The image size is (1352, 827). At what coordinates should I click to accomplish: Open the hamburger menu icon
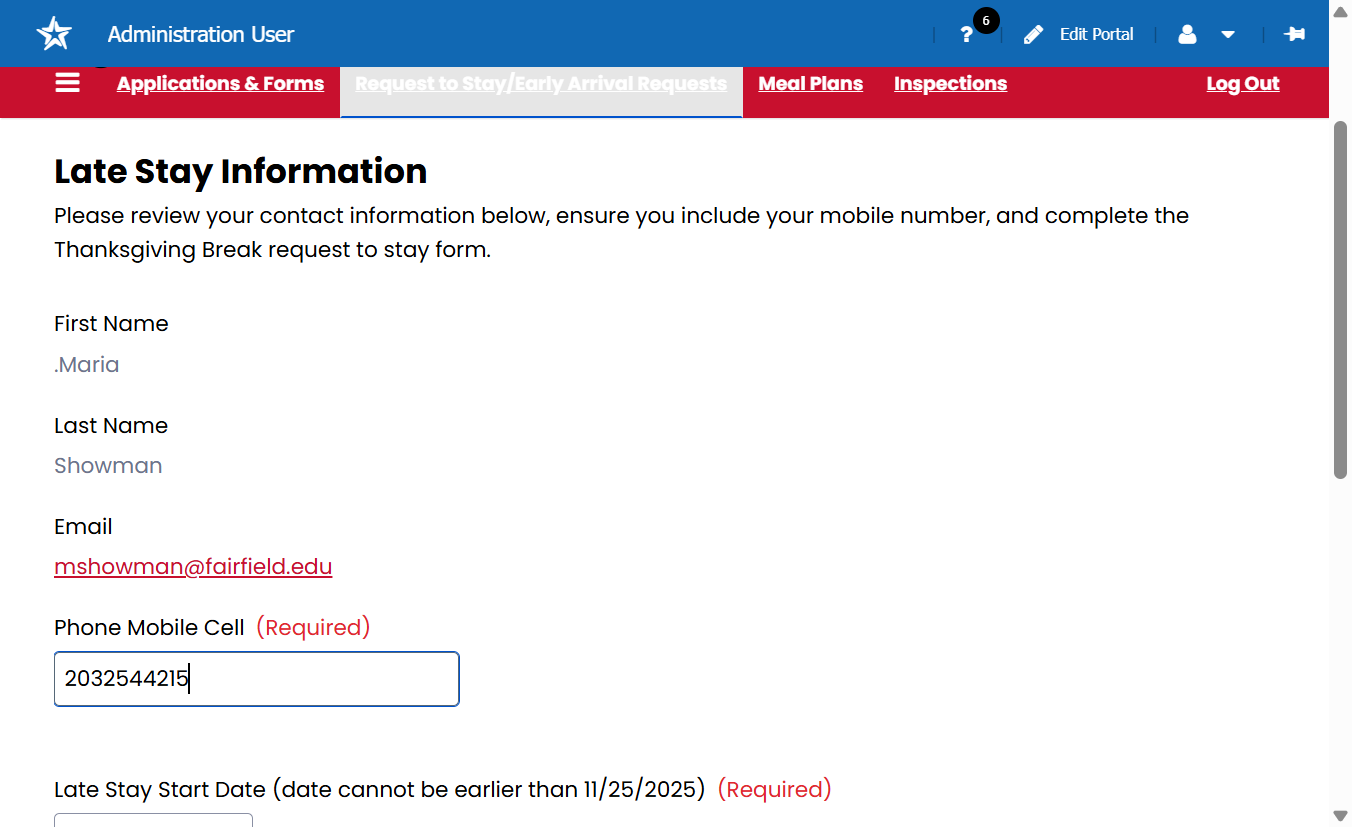[68, 83]
